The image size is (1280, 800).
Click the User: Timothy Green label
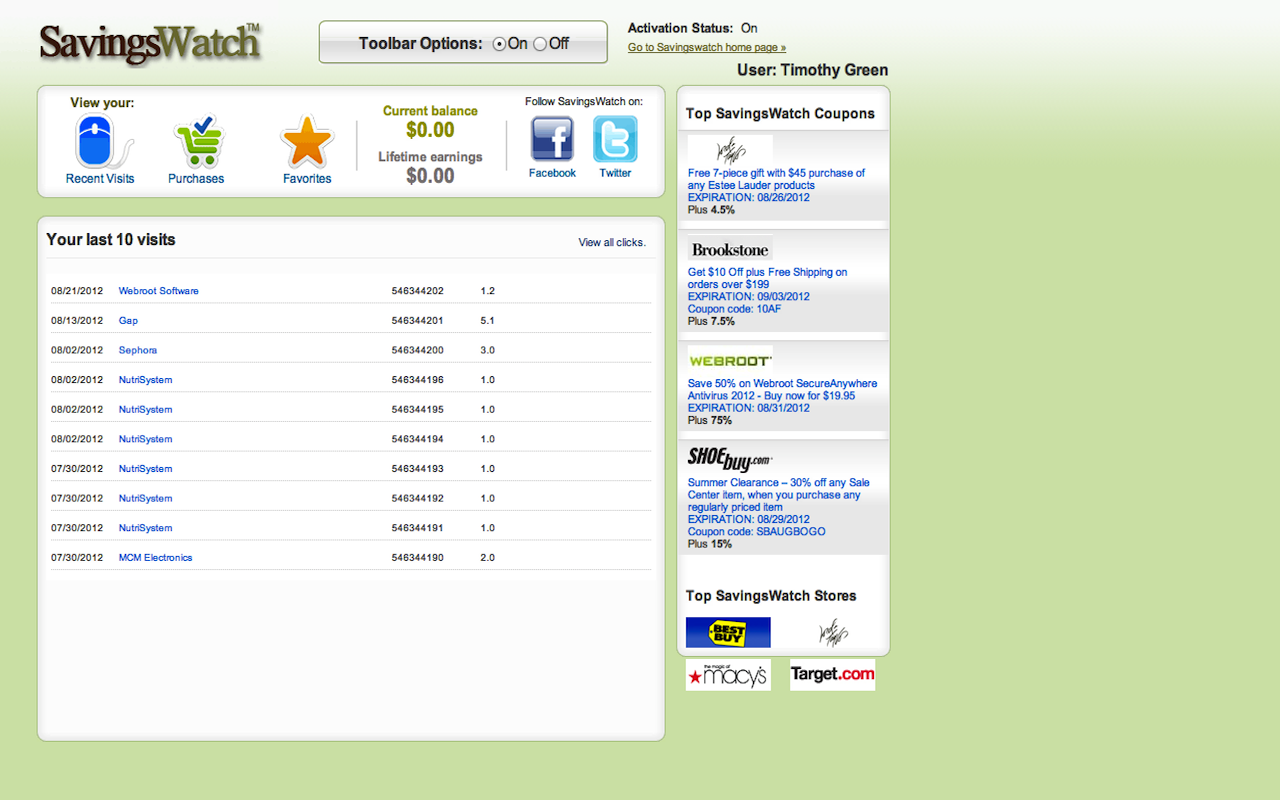point(813,70)
